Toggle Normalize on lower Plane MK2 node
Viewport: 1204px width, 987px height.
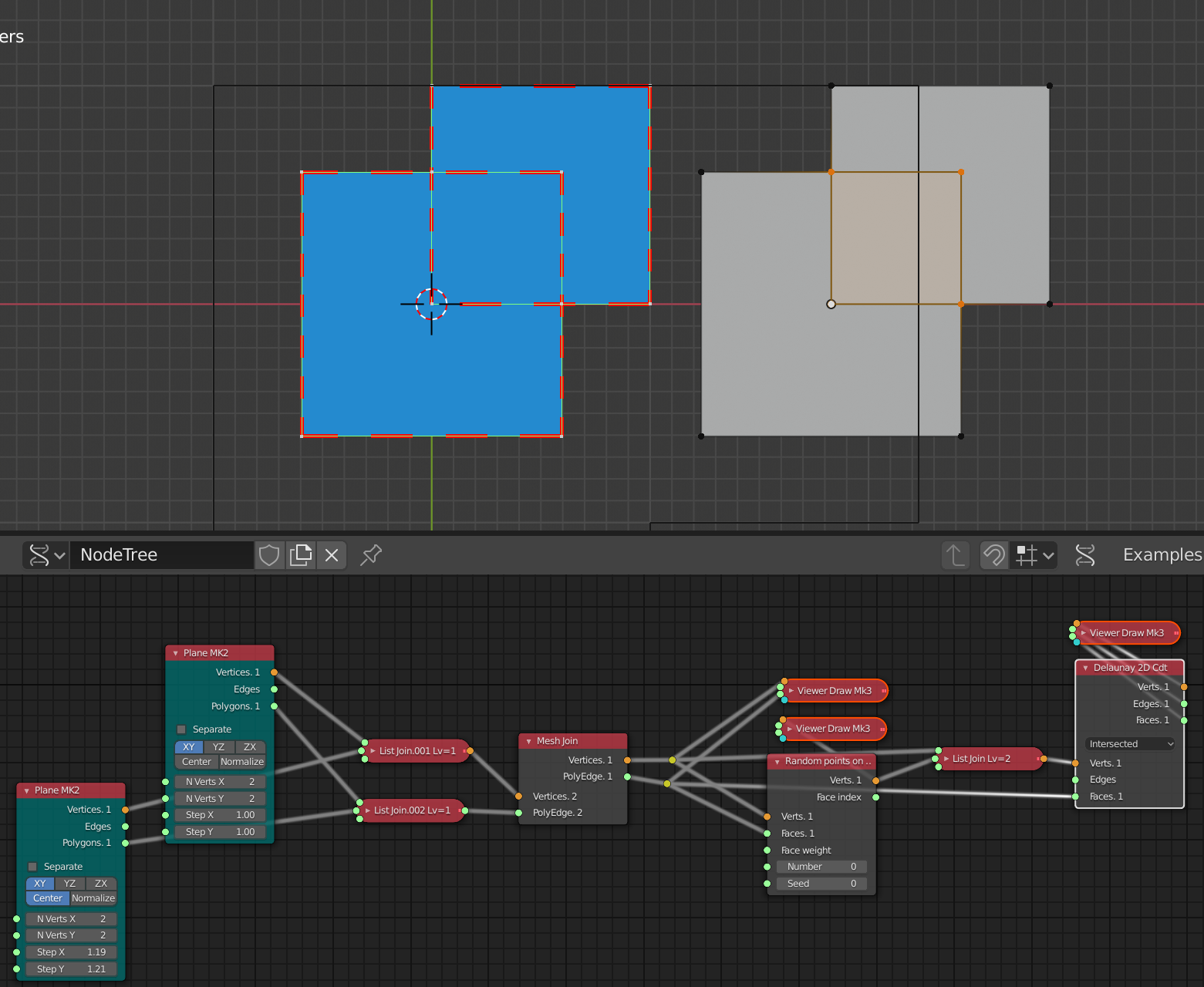click(93, 898)
